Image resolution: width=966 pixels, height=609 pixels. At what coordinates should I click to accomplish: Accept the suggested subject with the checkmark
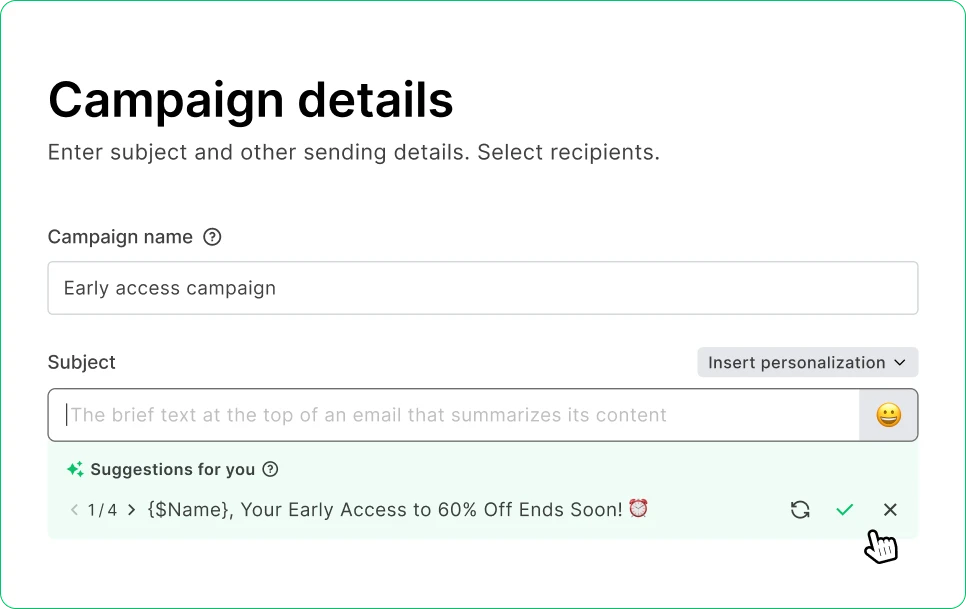(845, 510)
